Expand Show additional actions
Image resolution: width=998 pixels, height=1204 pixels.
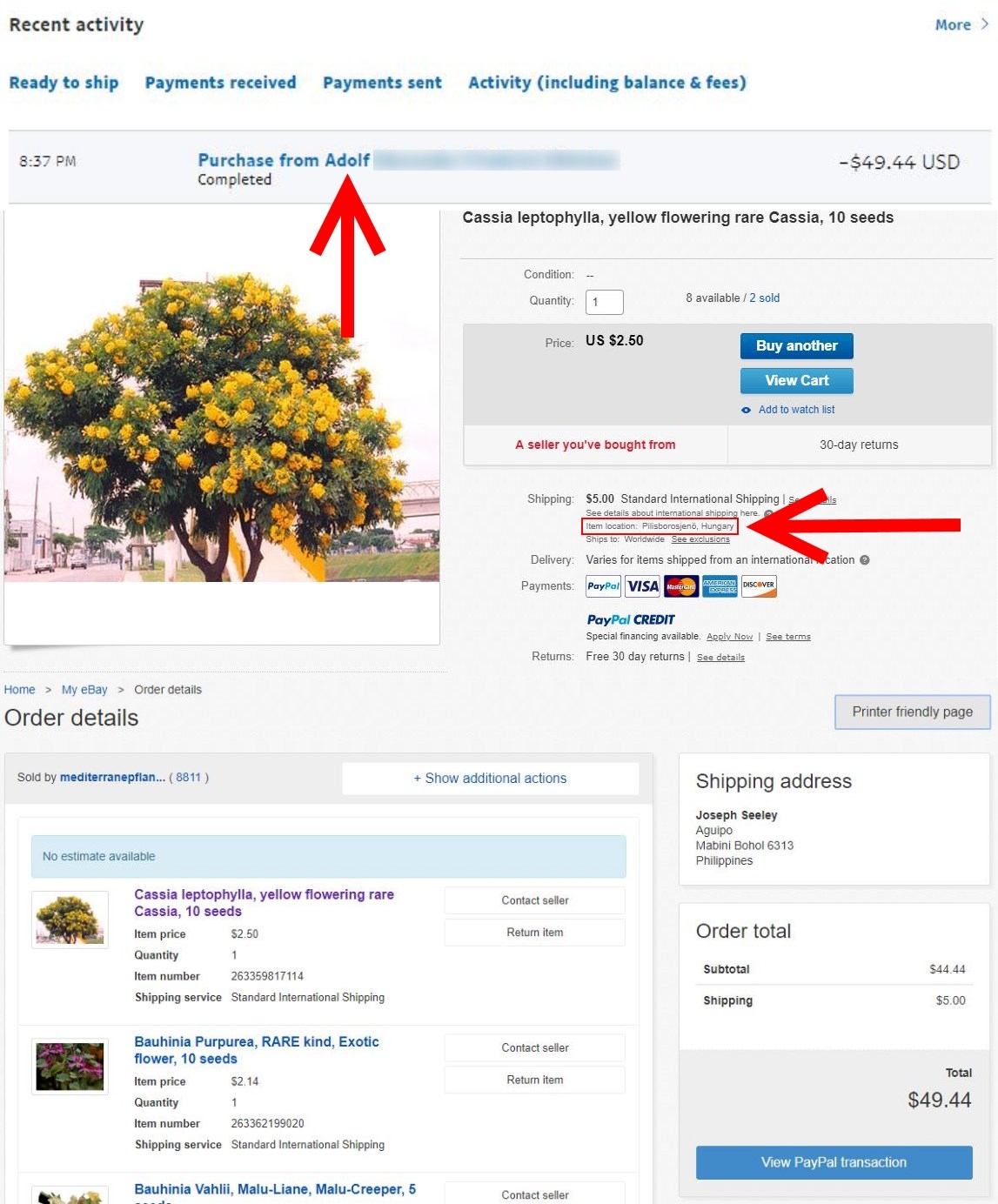[x=490, y=779]
